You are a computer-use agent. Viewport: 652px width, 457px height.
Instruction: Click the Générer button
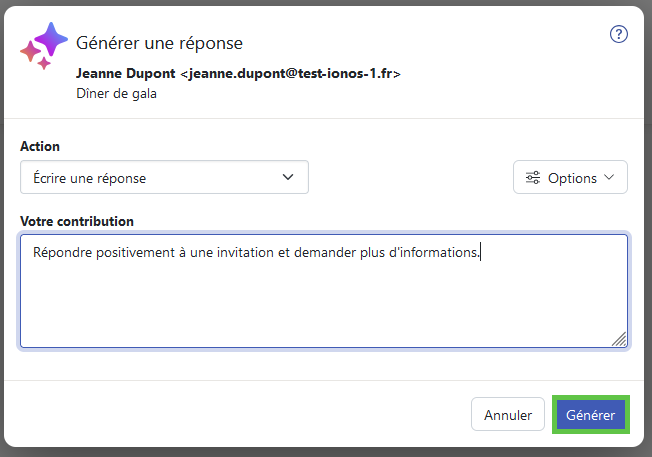(590, 415)
